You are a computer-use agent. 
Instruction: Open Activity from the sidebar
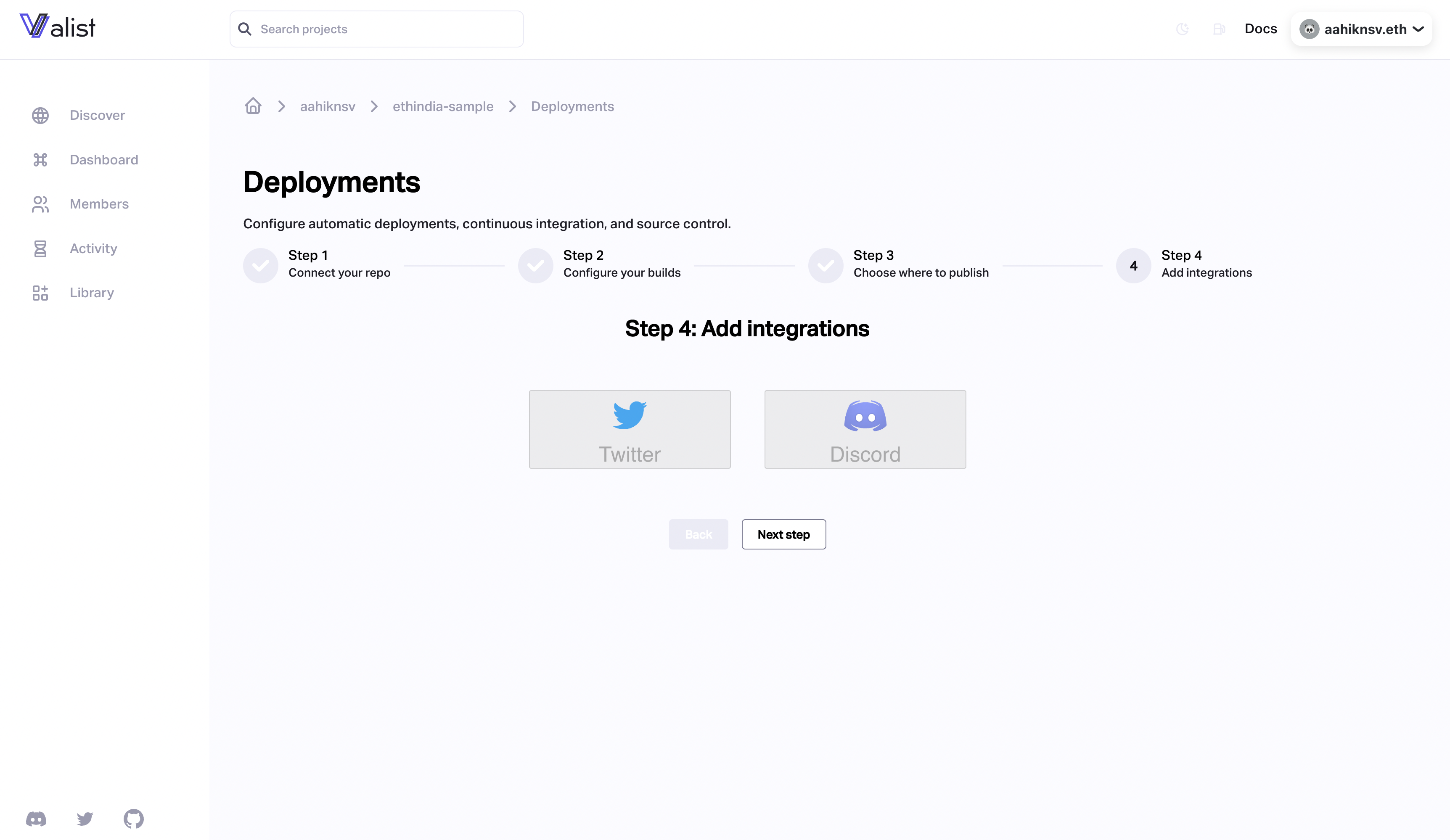(93, 248)
